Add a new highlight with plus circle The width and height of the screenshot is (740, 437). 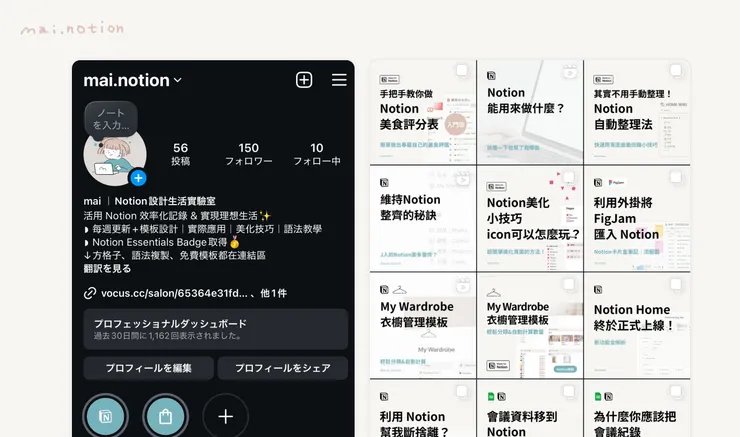[x=226, y=416]
